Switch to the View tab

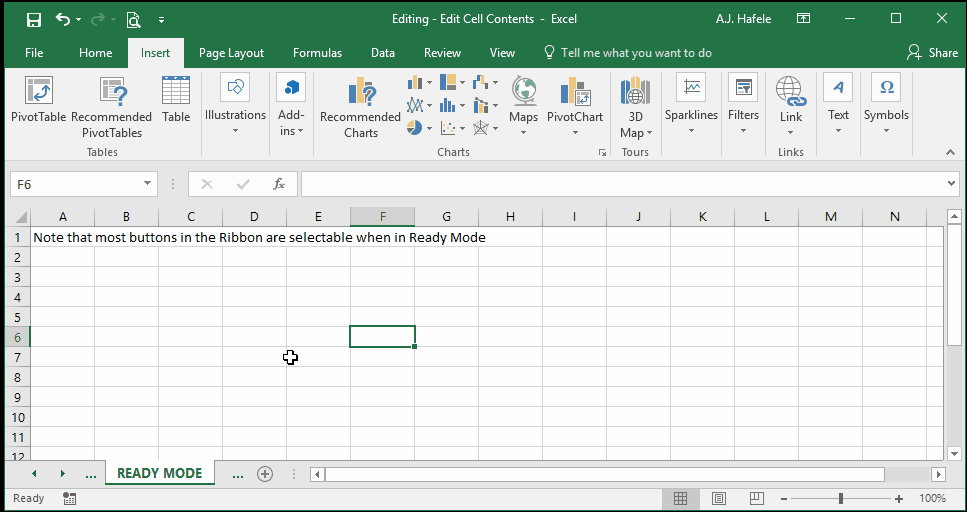(502, 53)
